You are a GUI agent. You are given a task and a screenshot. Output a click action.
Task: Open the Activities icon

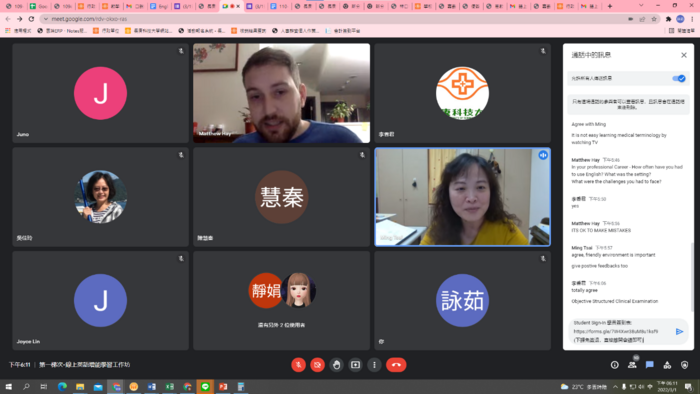(667, 365)
